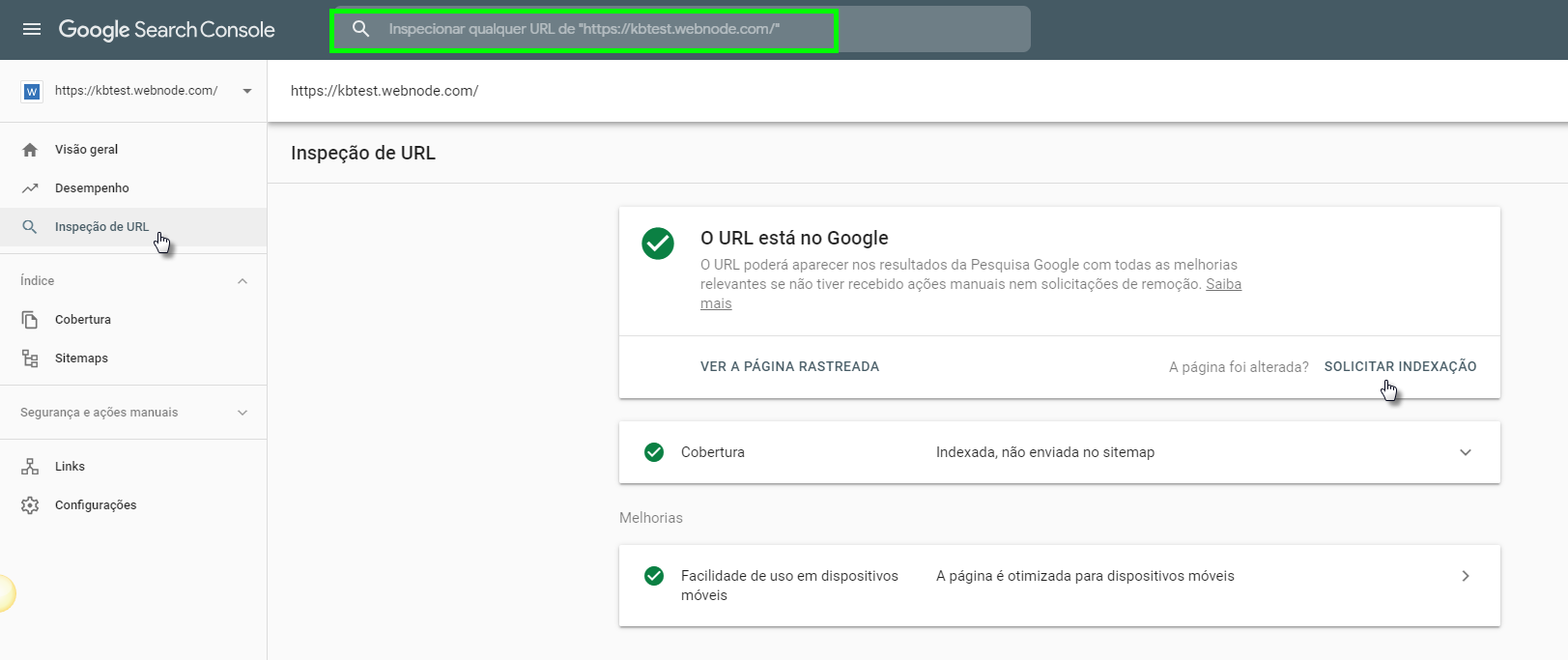Select property https://kbtest.webnode.com/ in sidebar
Image resolution: width=1568 pixels, height=660 pixels.
click(134, 91)
